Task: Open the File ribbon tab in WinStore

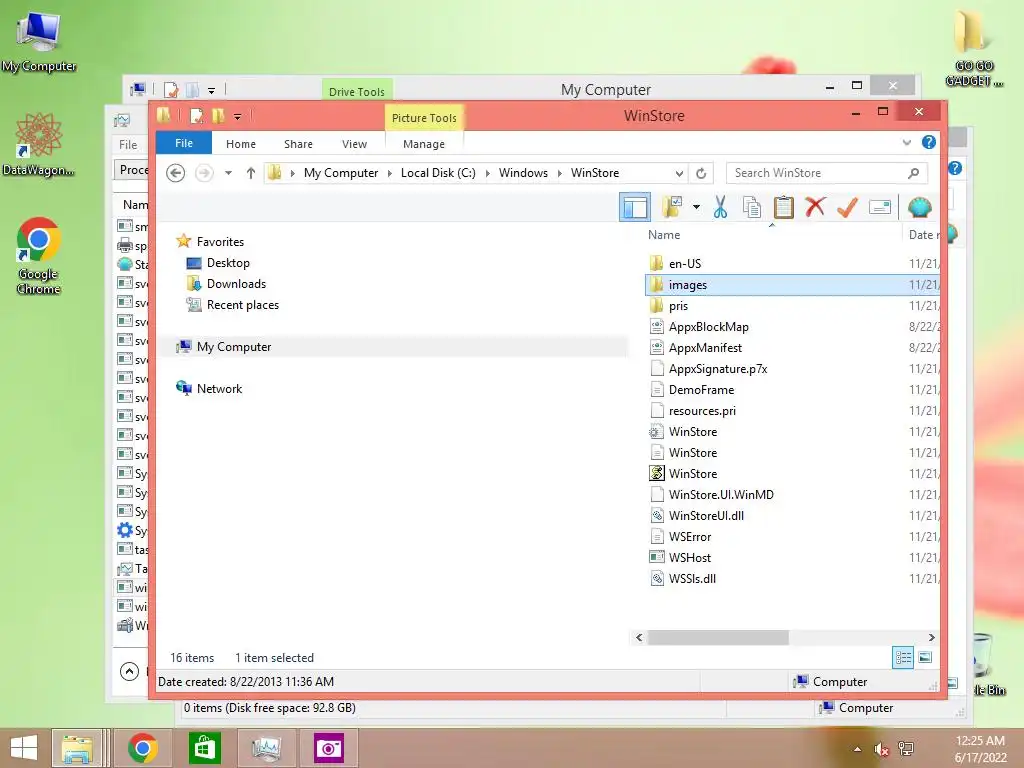Action: [184, 143]
